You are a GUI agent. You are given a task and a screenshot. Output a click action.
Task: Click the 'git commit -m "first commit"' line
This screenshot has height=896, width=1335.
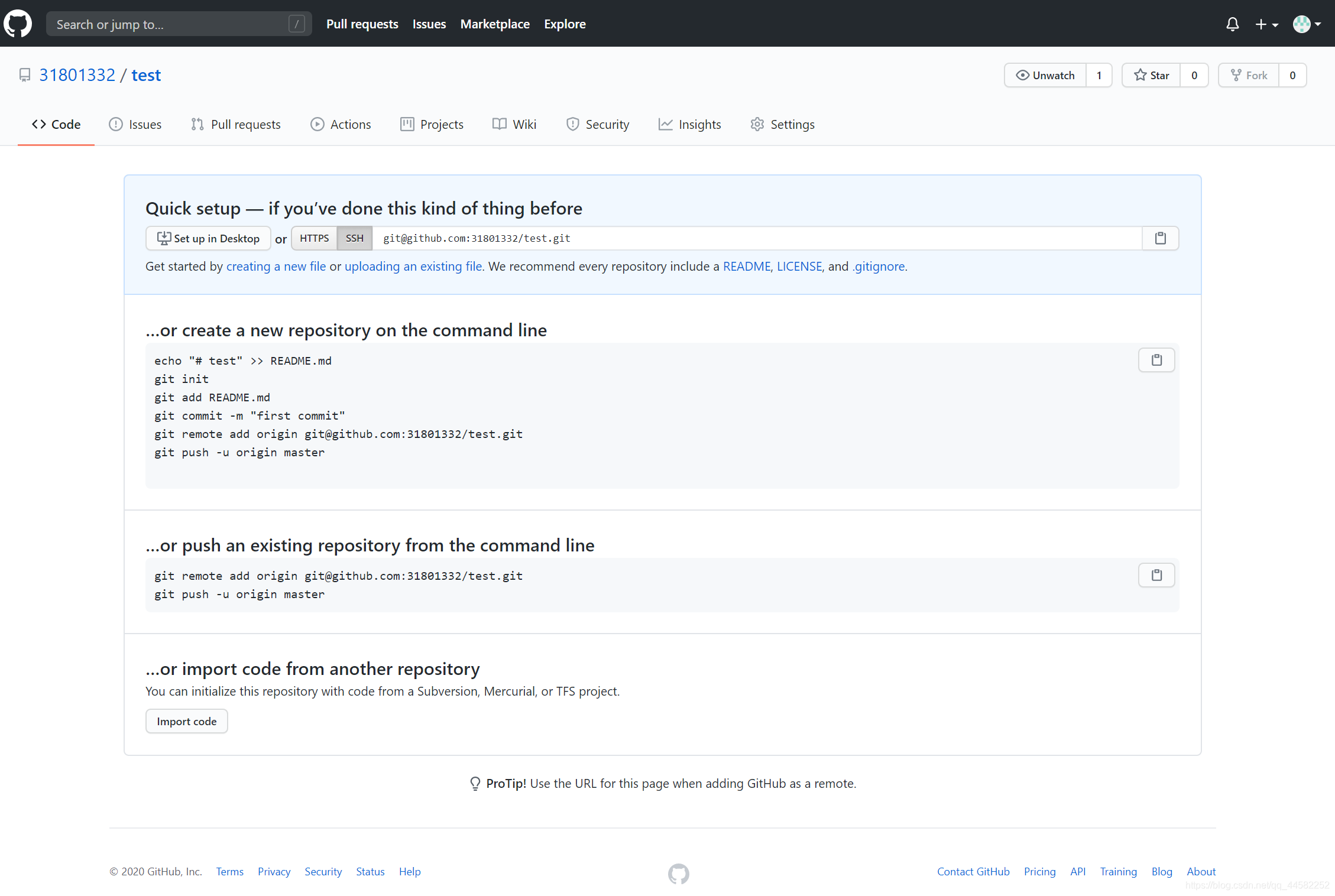tap(249, 415)
